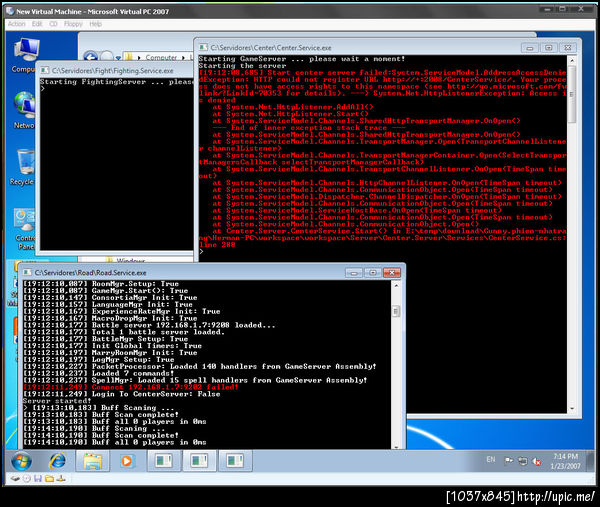600x507 pixels.
Task: Minimize the Center.Service.exe window
Action: [x=530, y=48]
